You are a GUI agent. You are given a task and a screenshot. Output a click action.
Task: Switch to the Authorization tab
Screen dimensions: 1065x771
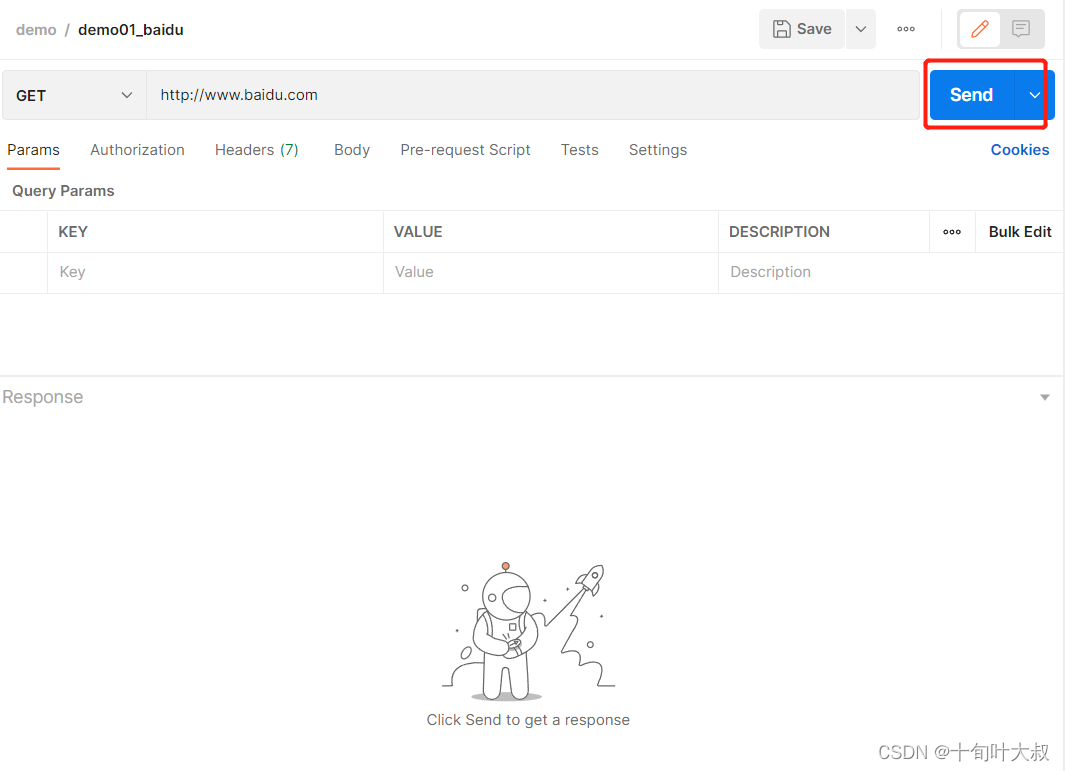pyautogui.click(x=137, y=150)
